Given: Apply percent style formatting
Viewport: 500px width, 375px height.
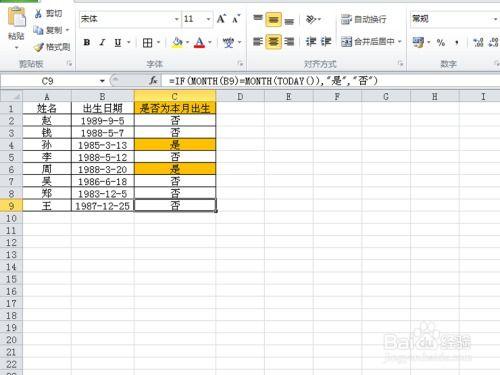Looking at the screenshot, I should click(x=441, y=42).
